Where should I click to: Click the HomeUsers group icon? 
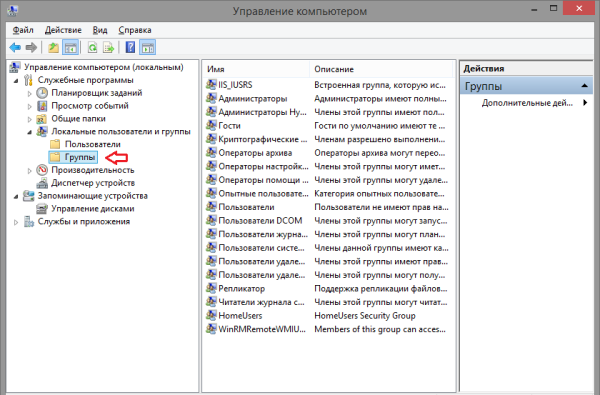click(x=211, y=315)
